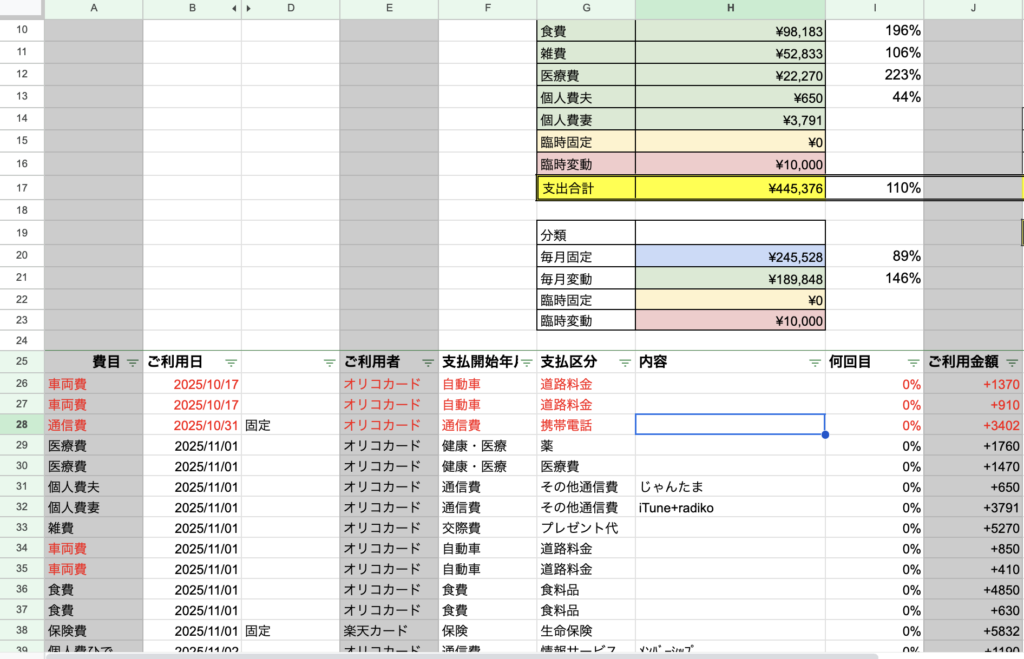Open the filter for the 内容 column

point(815,362)
